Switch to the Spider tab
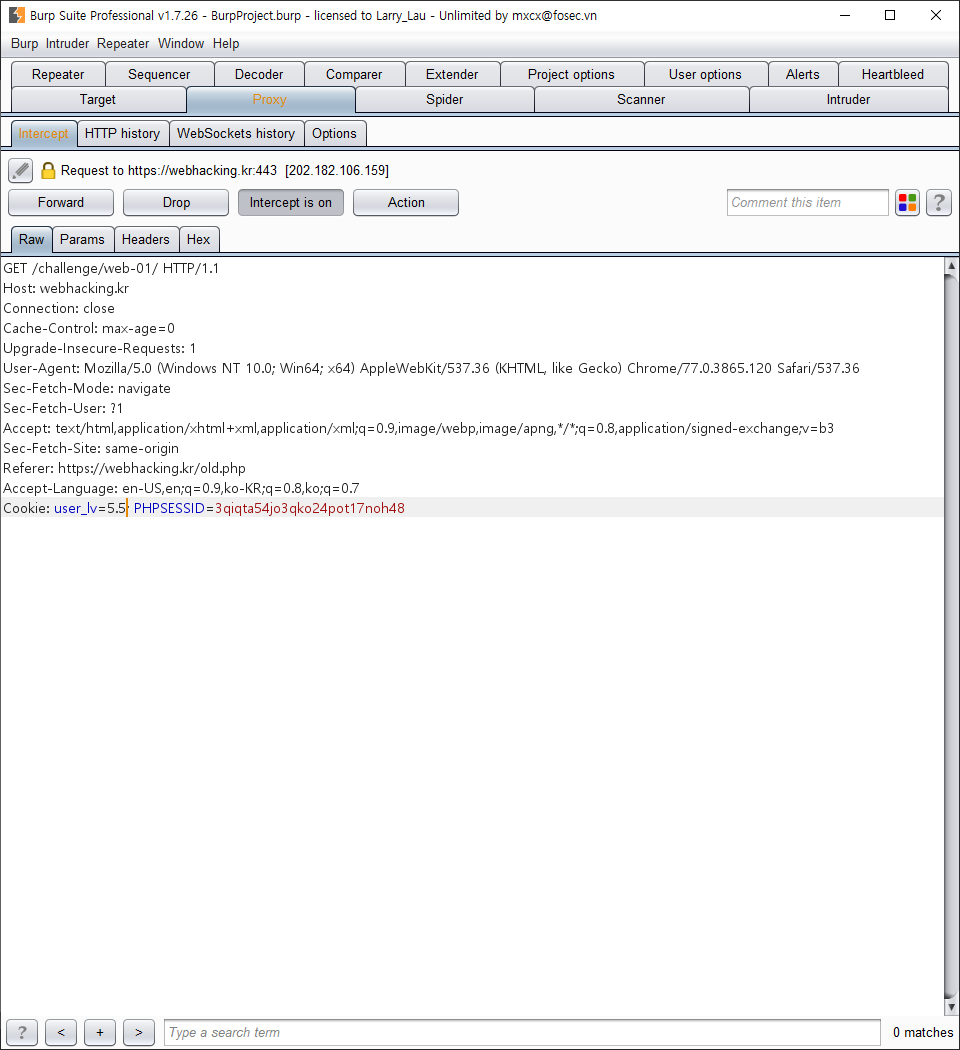 coord(445,99)
